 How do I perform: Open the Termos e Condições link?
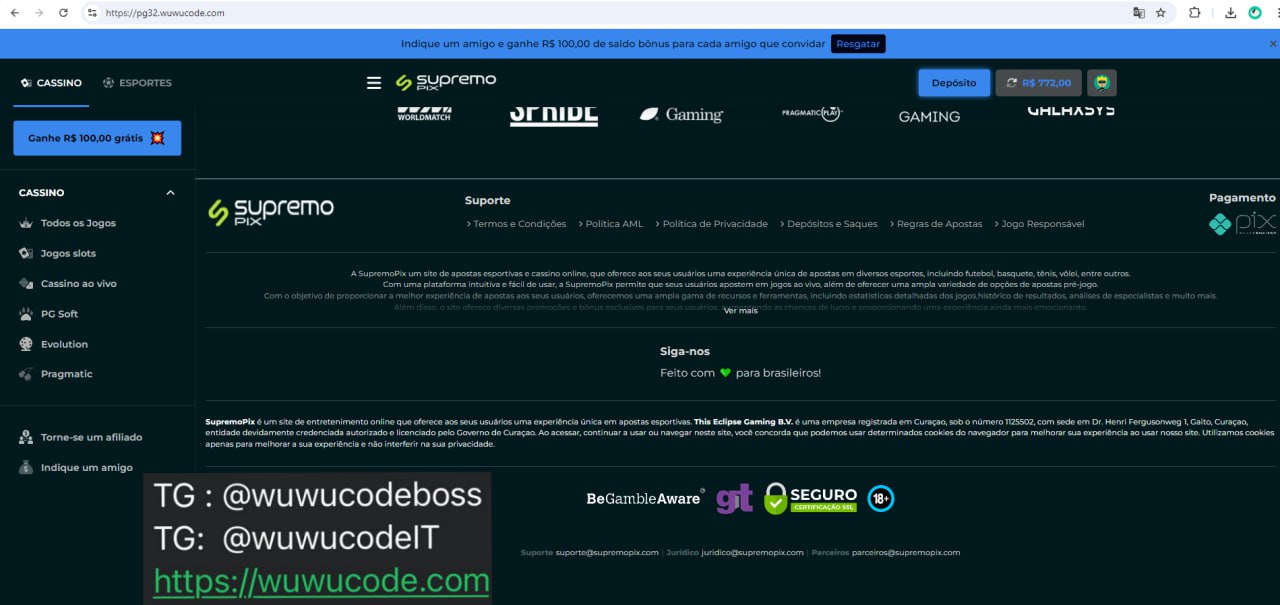point(519,224)
